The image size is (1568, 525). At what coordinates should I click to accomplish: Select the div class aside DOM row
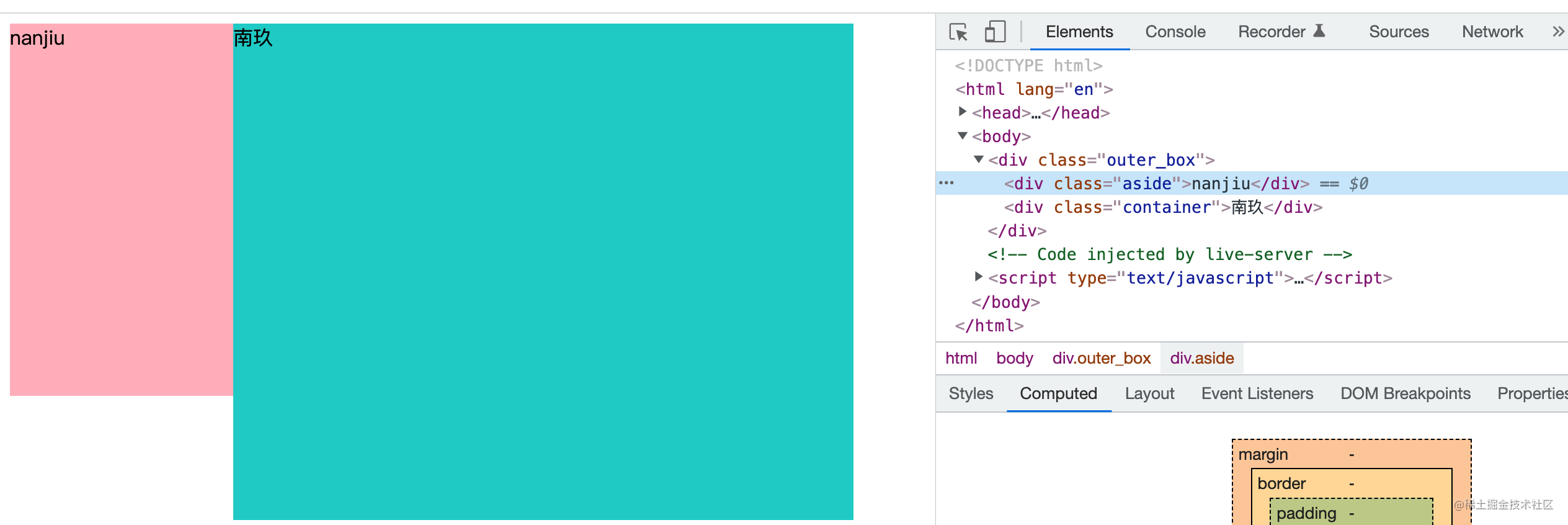(1252, 183)
